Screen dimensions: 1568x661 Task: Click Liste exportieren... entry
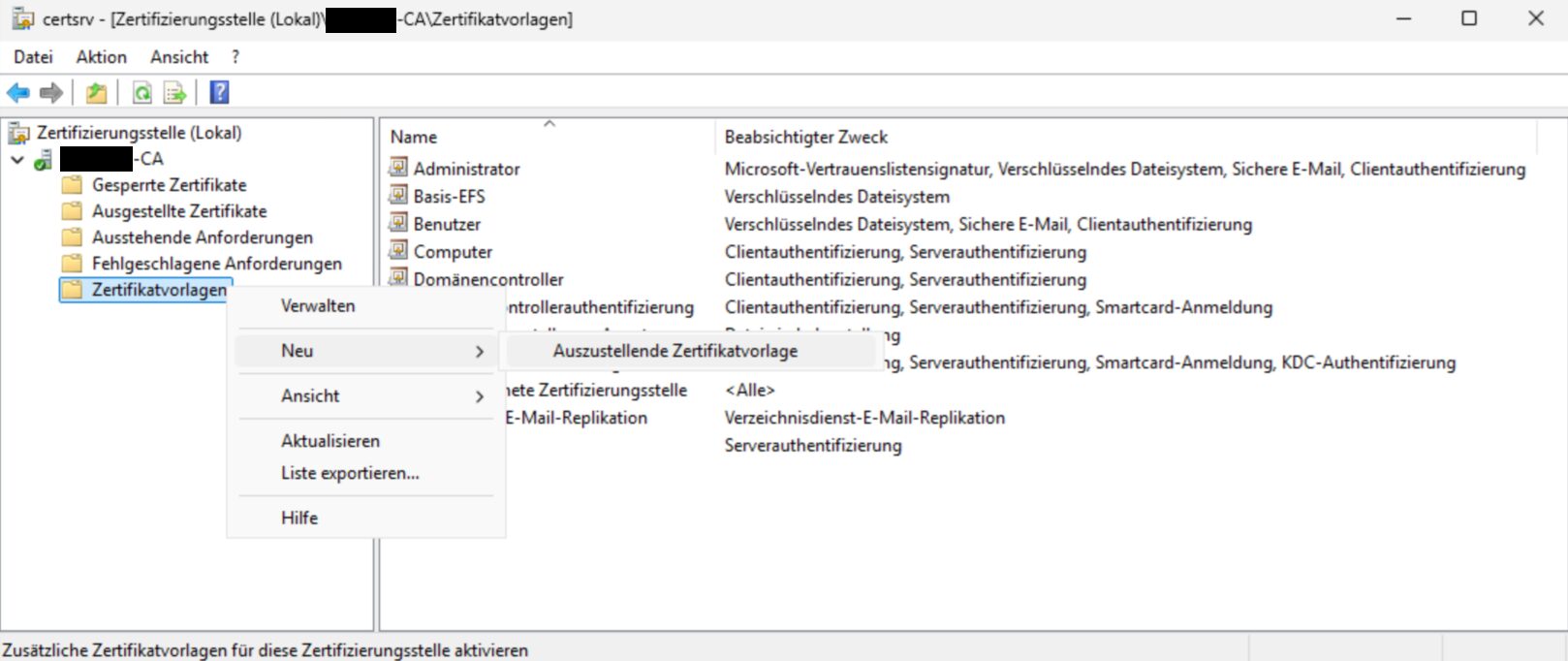point(349,473)
